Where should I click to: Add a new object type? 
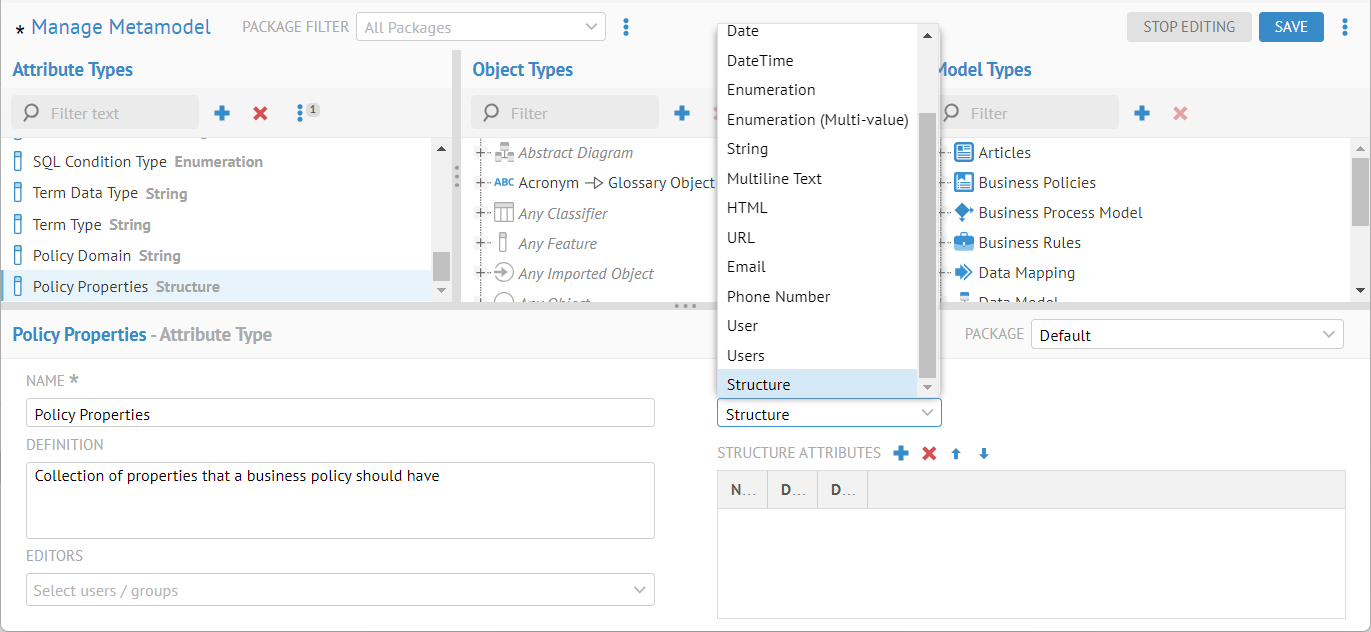pos(682,114)
